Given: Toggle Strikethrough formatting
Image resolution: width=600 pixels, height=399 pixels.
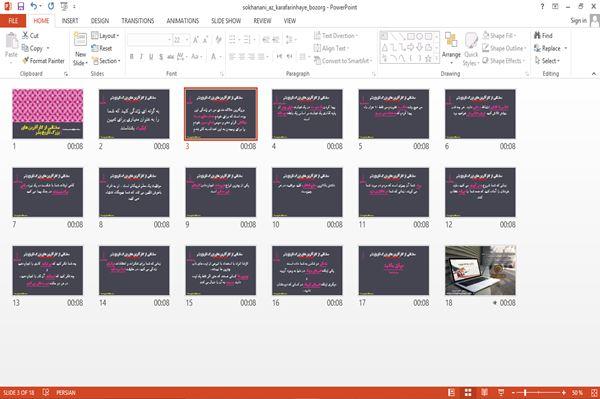Looking at the screenshot, I should pyautogui.click(x=171, y=57).
